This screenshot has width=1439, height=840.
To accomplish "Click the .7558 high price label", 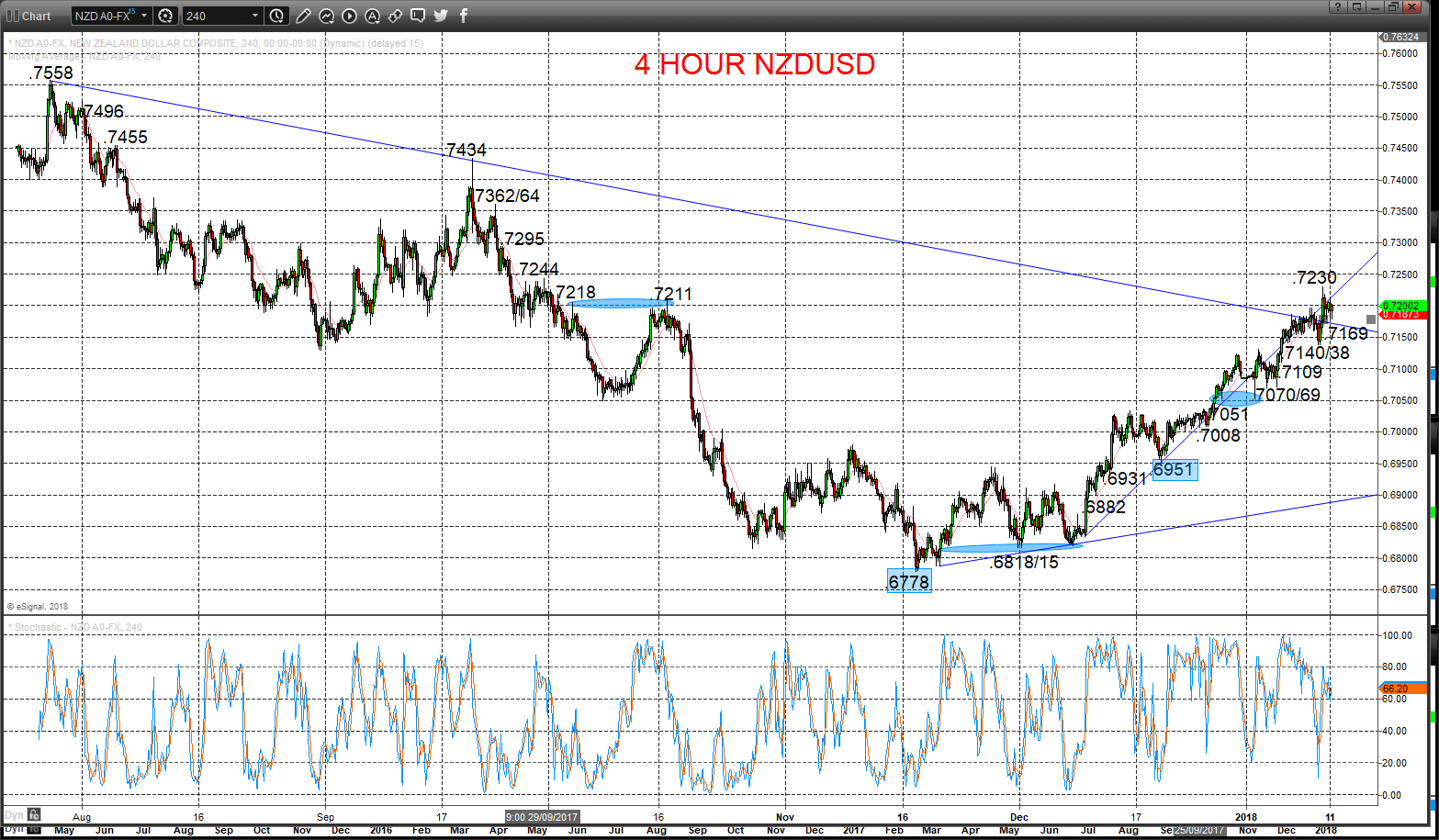I will coord(51,73).
